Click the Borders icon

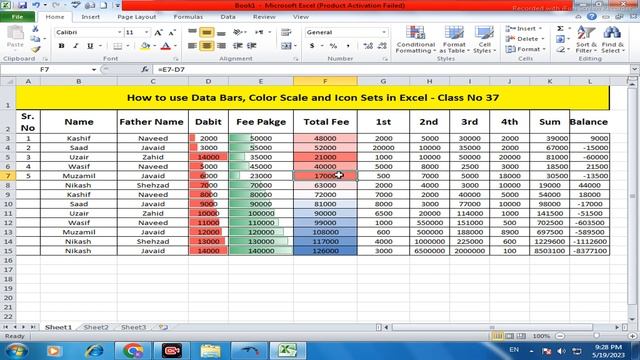(118, 46)
